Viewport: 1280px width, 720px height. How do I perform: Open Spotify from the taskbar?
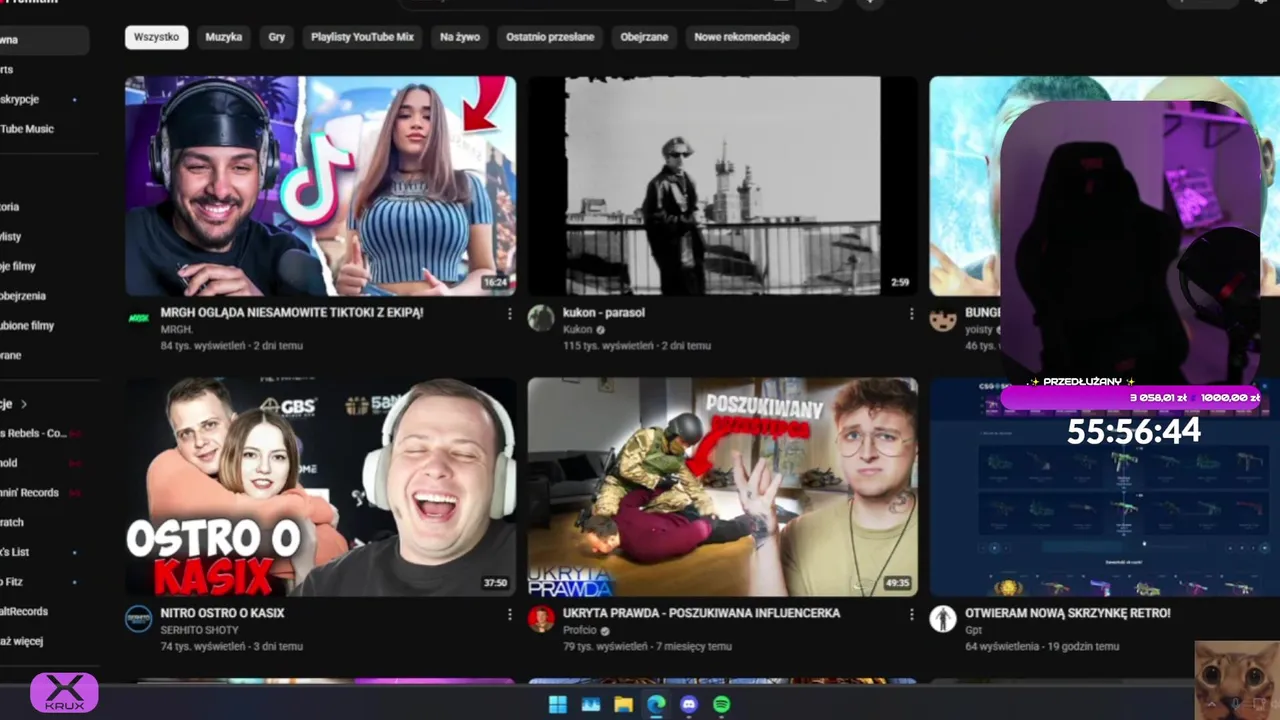(721, 705)
